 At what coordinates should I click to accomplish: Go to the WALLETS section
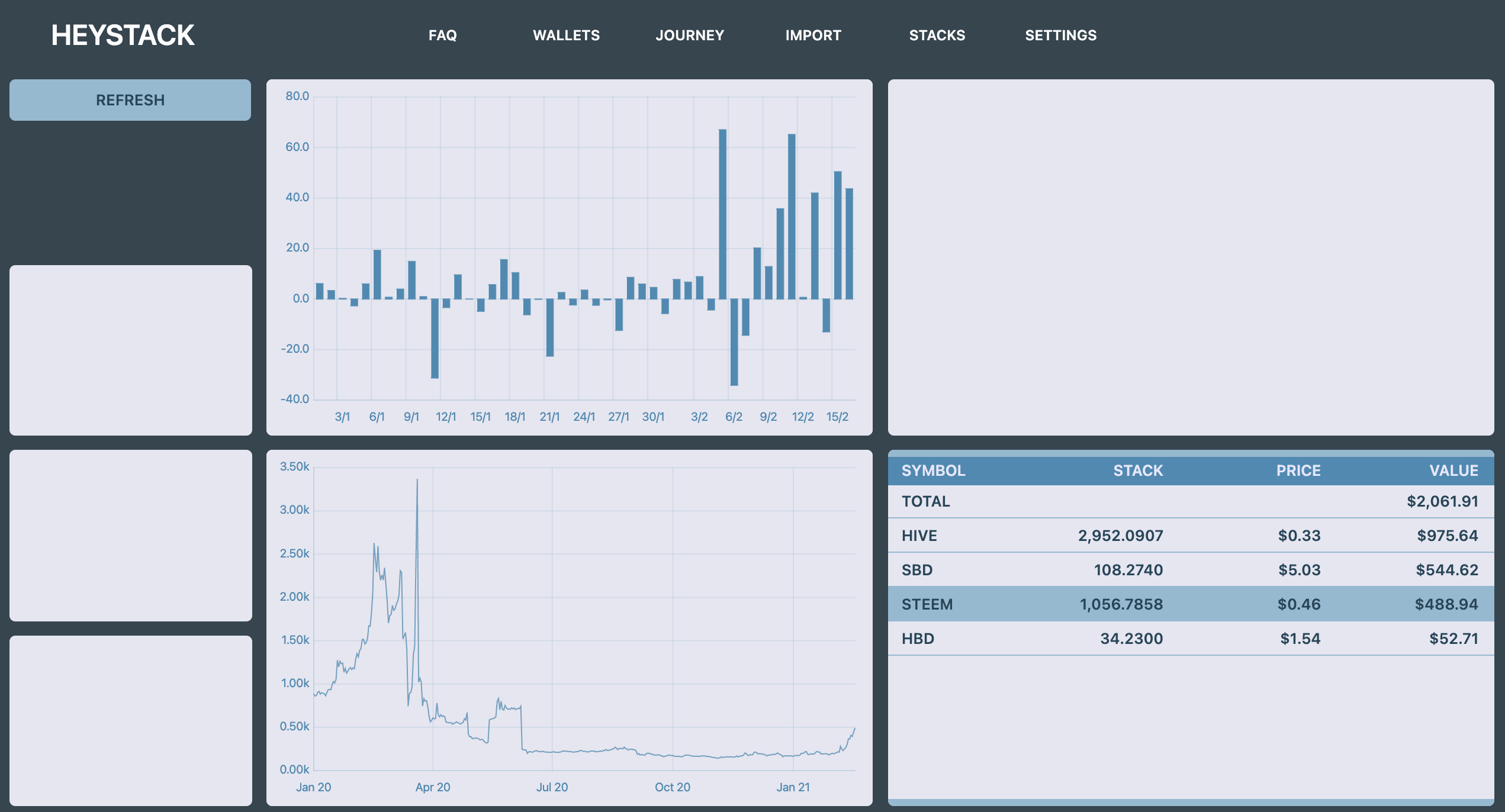click(566, 36)
